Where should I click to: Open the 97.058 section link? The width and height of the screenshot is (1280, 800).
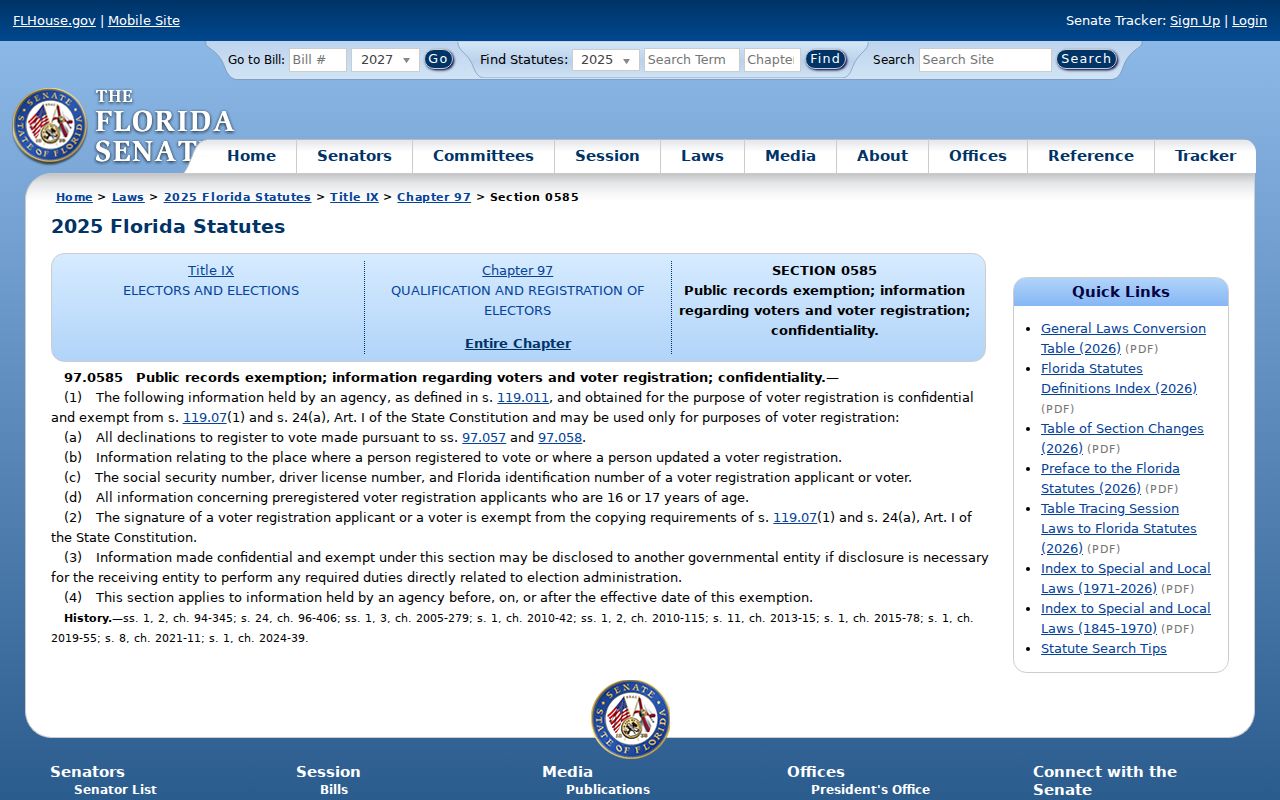(560, 438)
